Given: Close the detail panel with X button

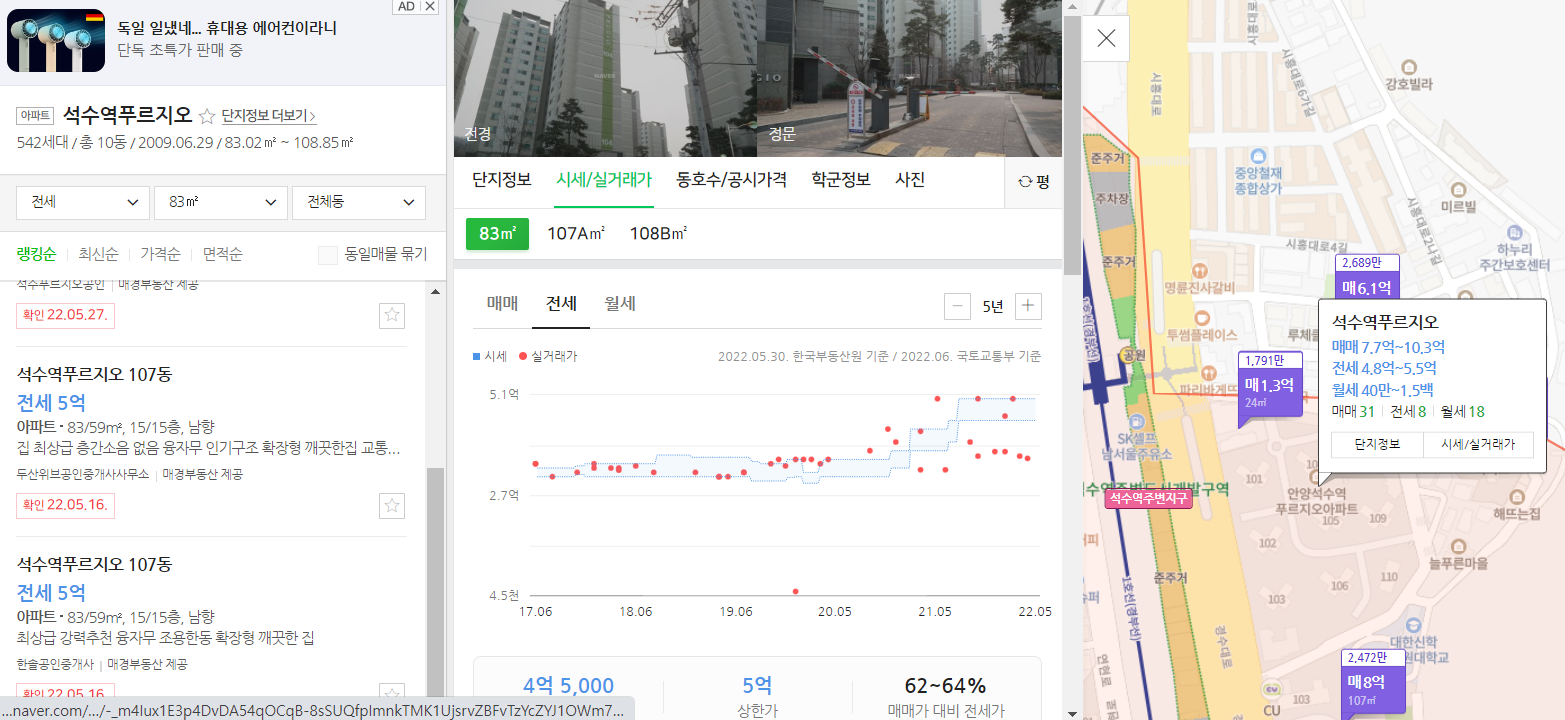Looking at the screenshot, I should click(1106, 39).
